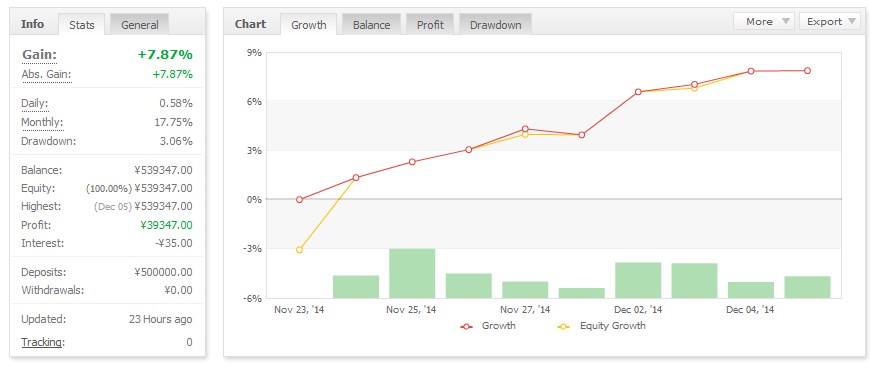Open the General tab
Screen dimensions: 871x369
click(139, 24)
